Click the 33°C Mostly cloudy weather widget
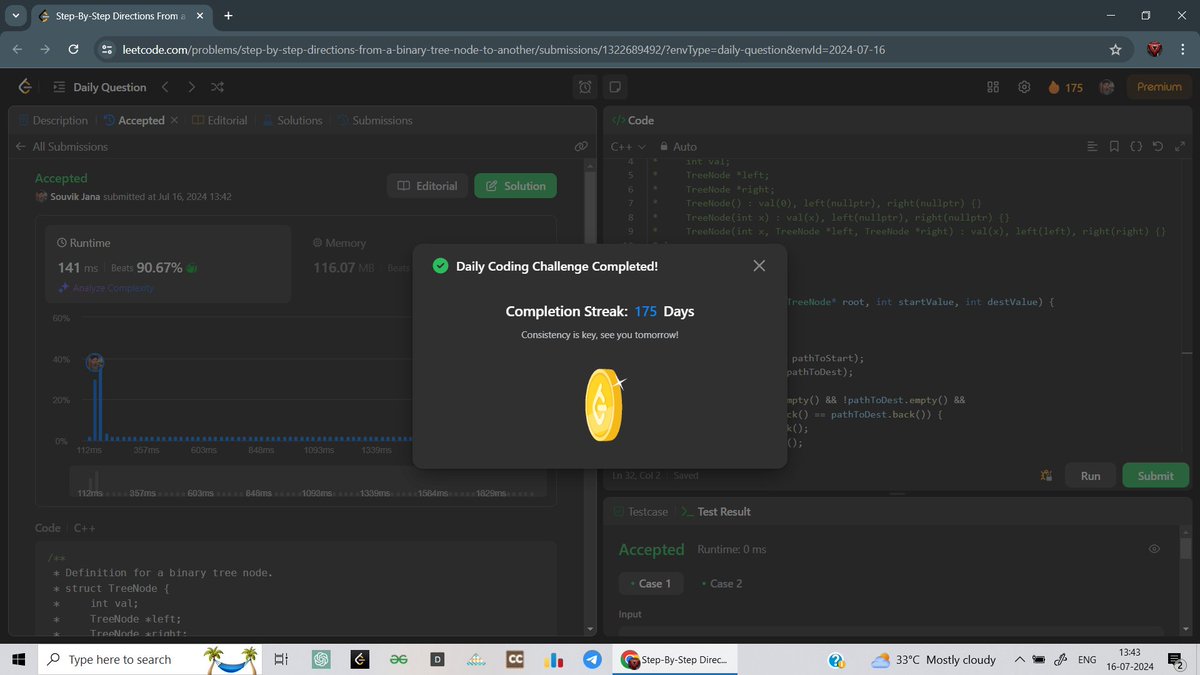 (x=934, y=660)
